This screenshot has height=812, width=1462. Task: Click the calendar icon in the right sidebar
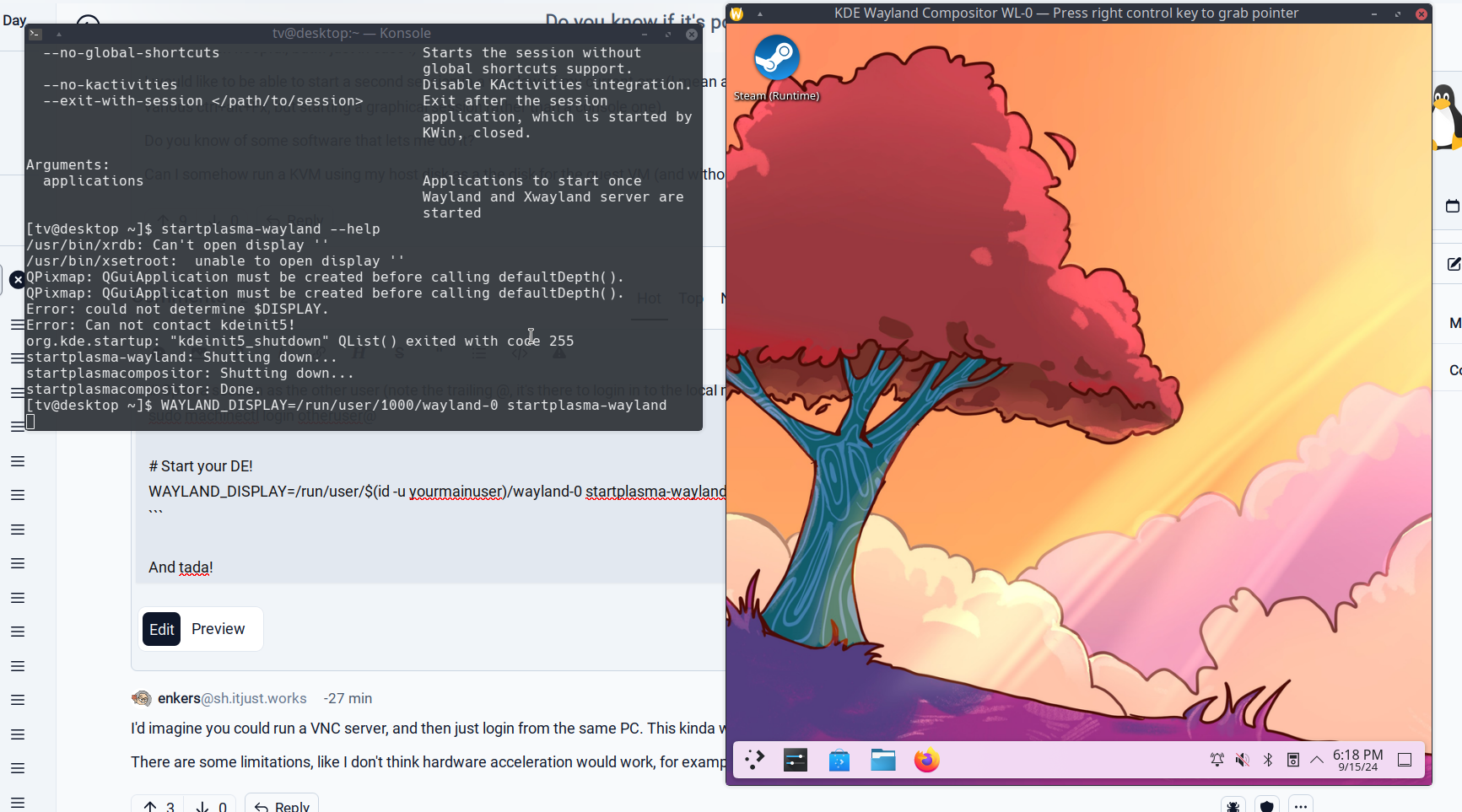coord(1453,206)
